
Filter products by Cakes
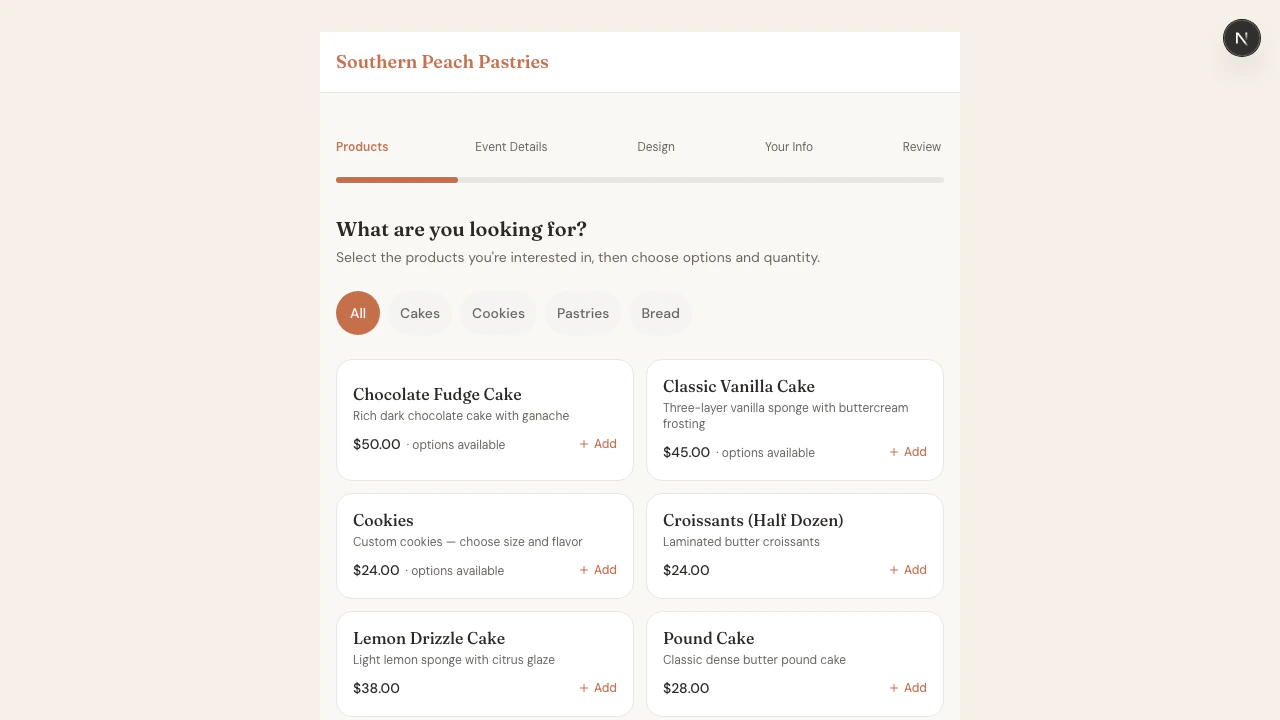[x=419, y=313]
